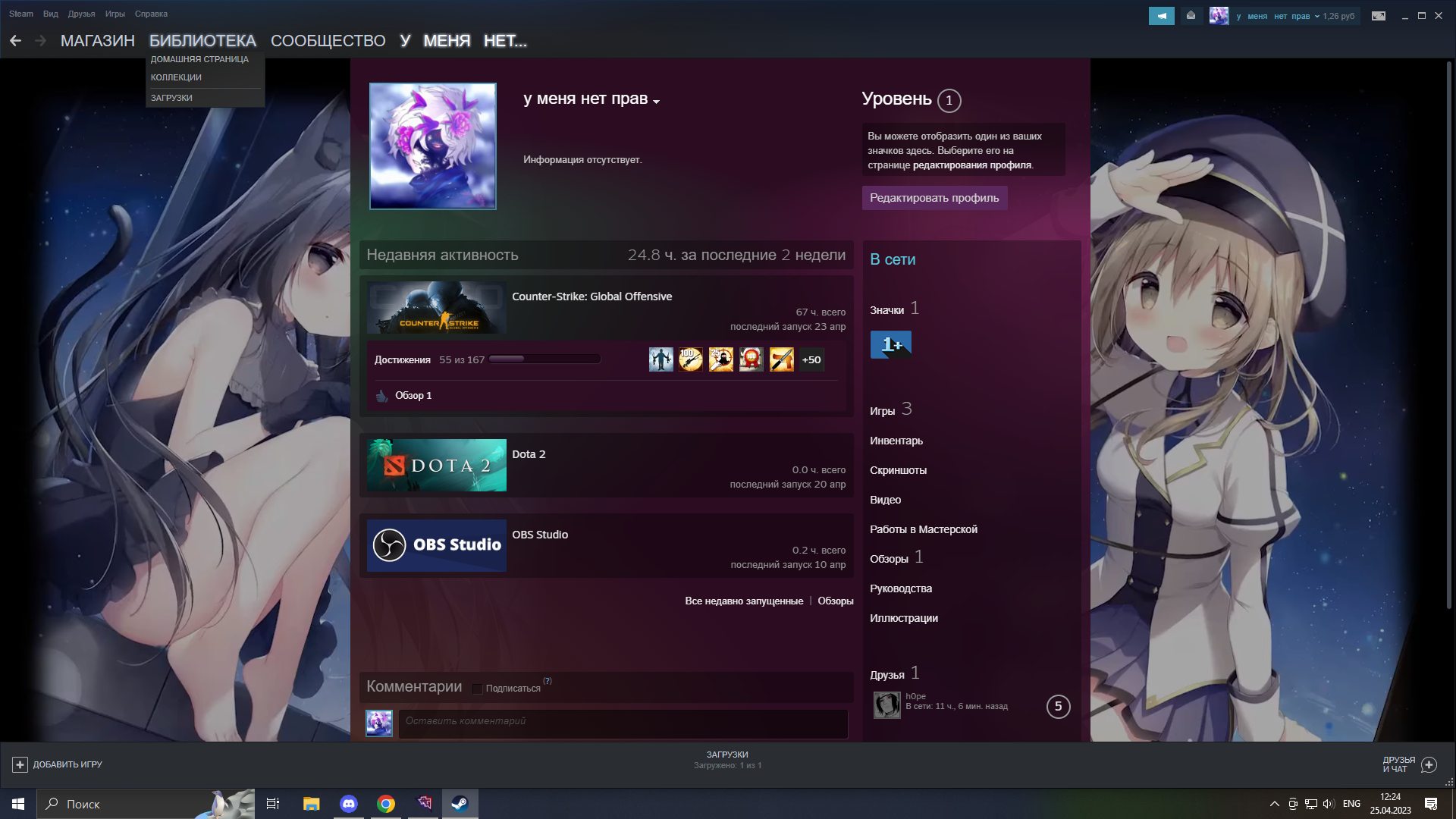
Task: Open Discord from the taskbar
Action: coord(349,804)
